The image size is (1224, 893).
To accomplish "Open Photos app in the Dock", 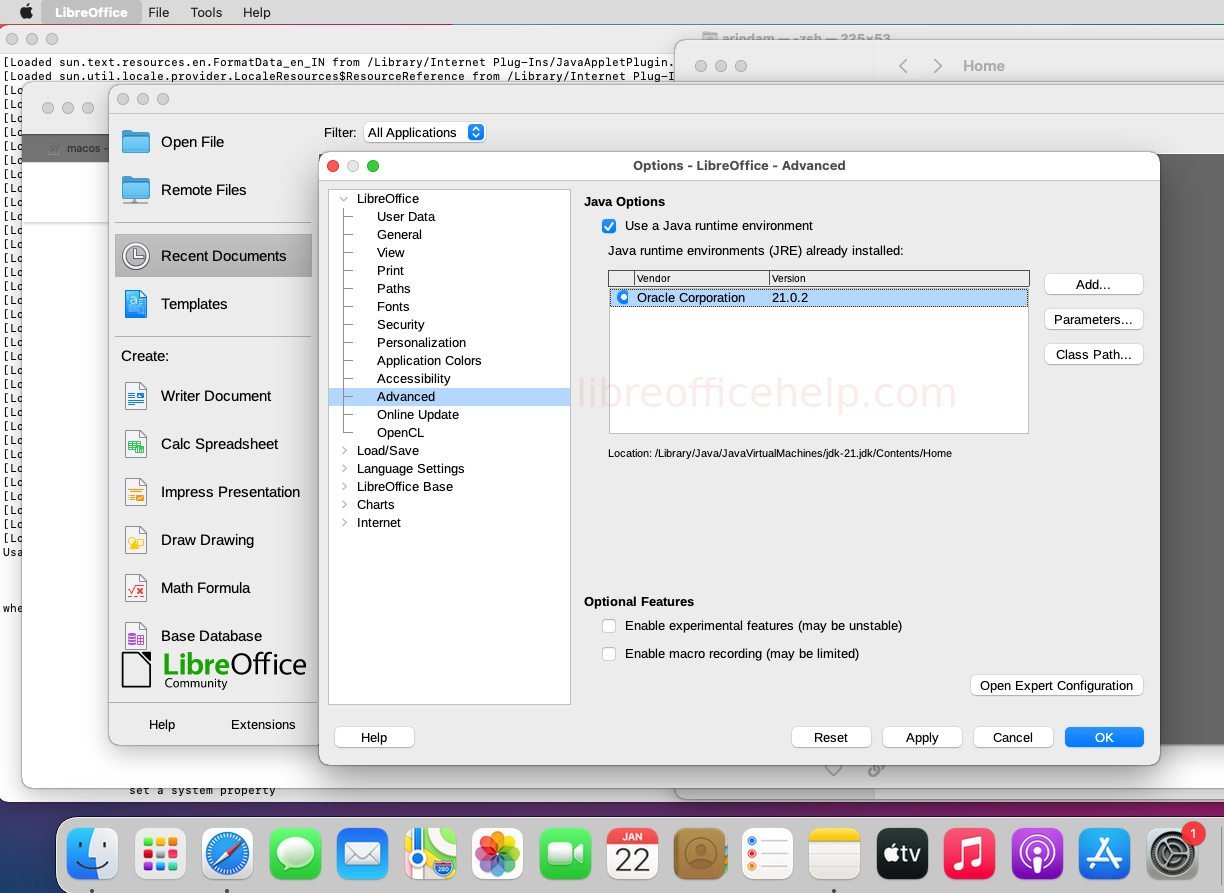I will pyautogui.click(x=498, y=855).
